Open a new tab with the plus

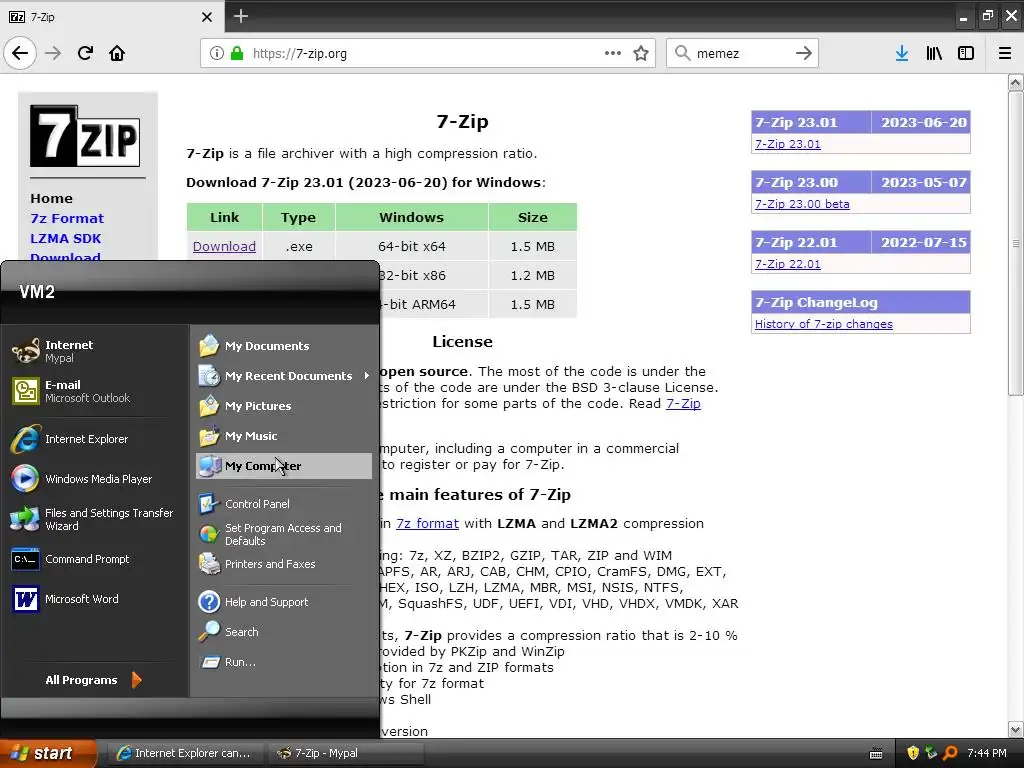pos(240,16)
